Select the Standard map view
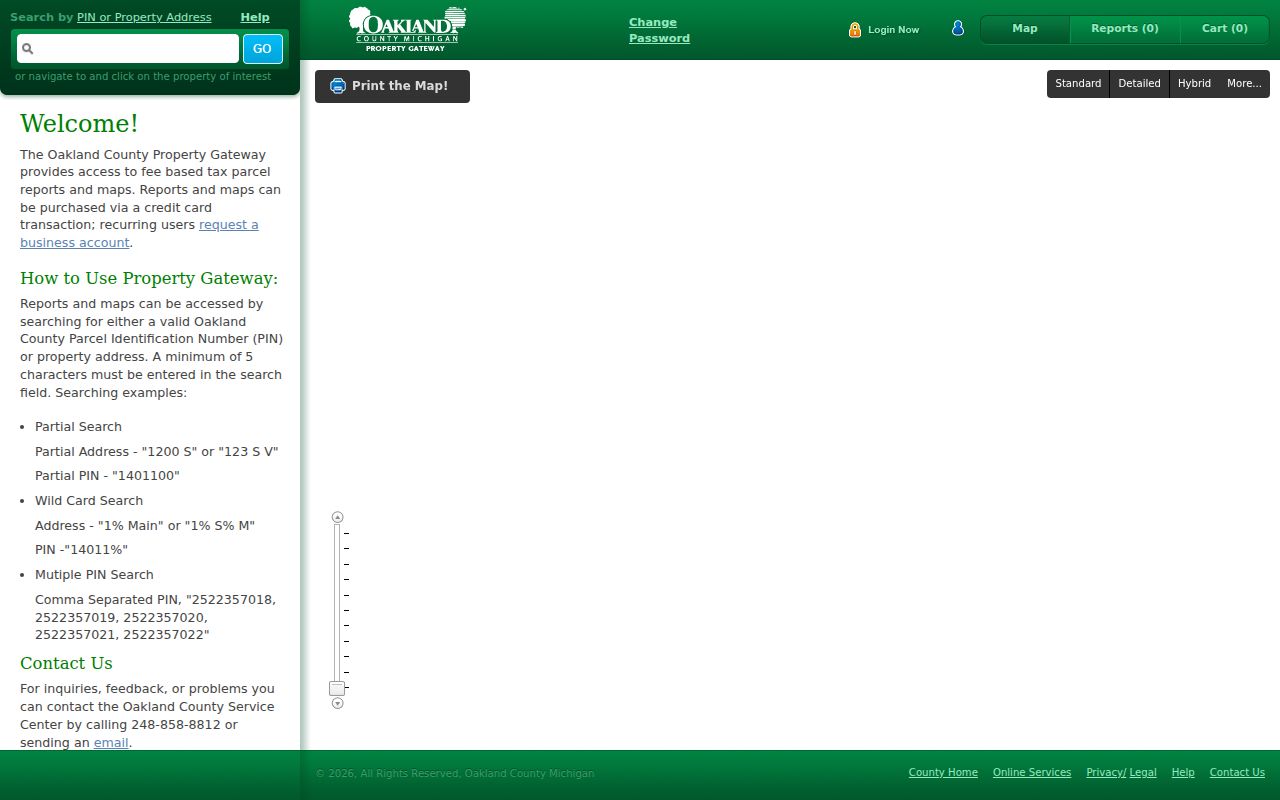This screenshot has width=1280, height=800. click(x=1078, y=84)
